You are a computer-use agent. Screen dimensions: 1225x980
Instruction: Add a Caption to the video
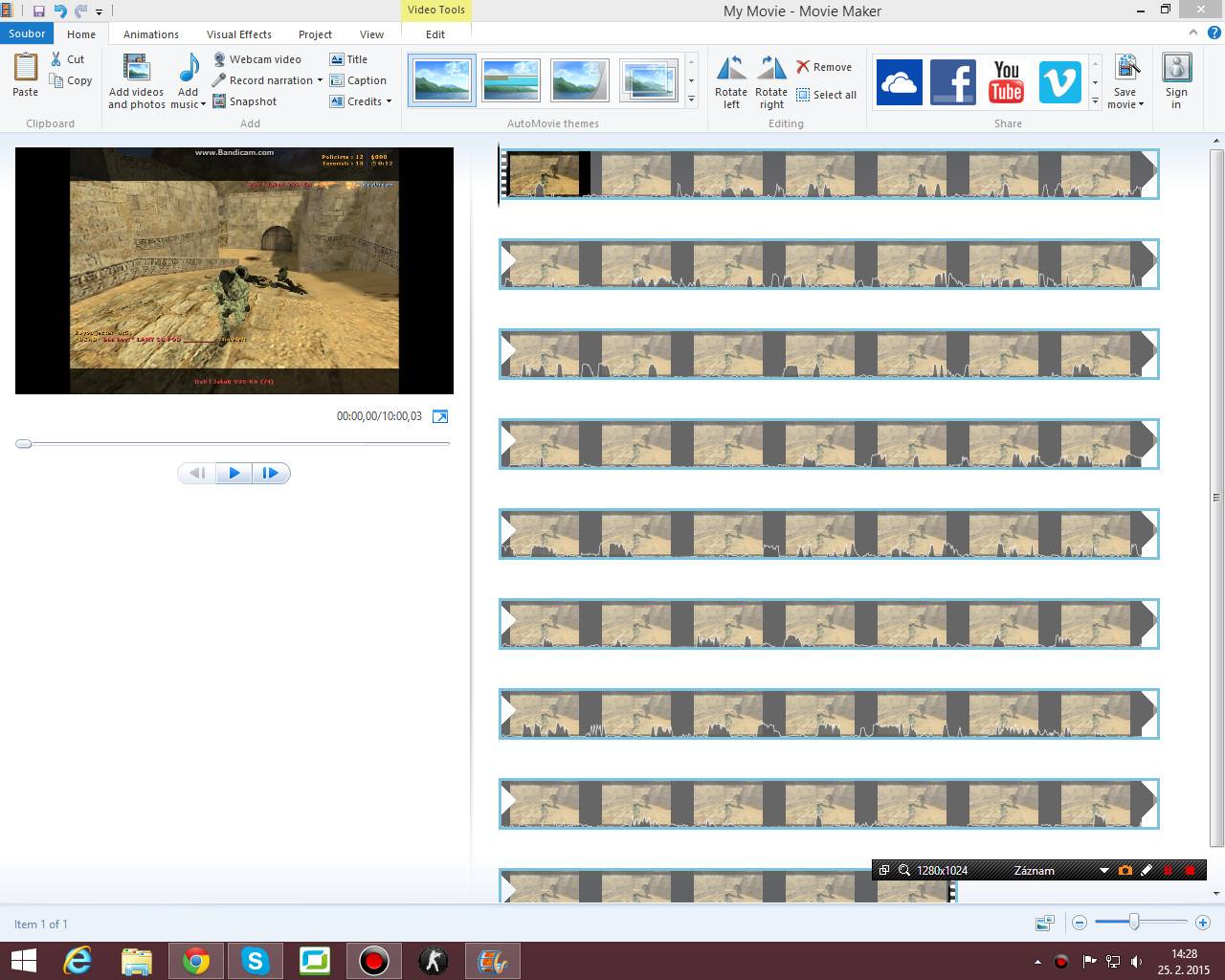click(x=359, y=80)
